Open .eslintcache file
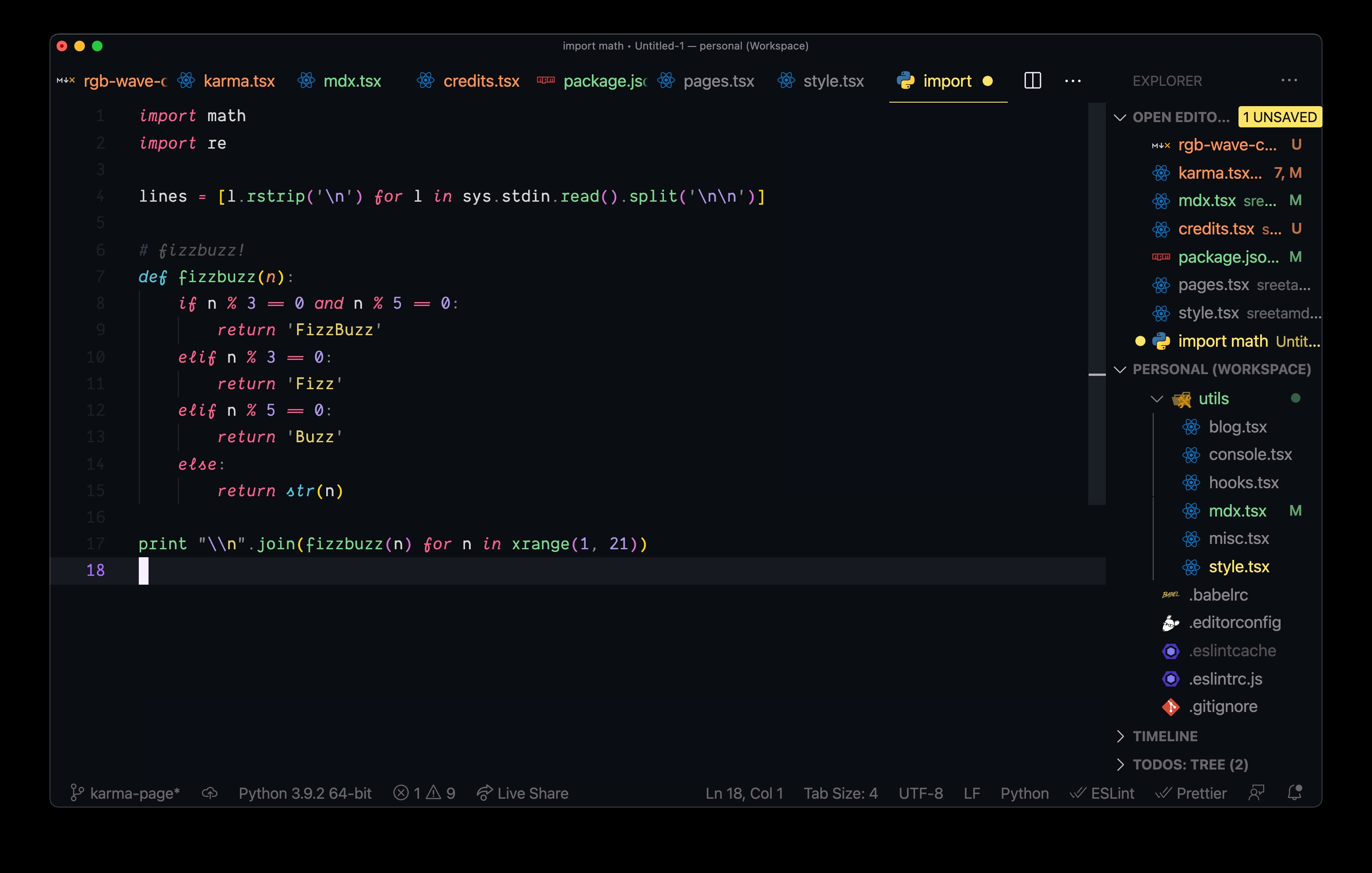This screenshot has width=1372, height=873. tap(1232, 651)
